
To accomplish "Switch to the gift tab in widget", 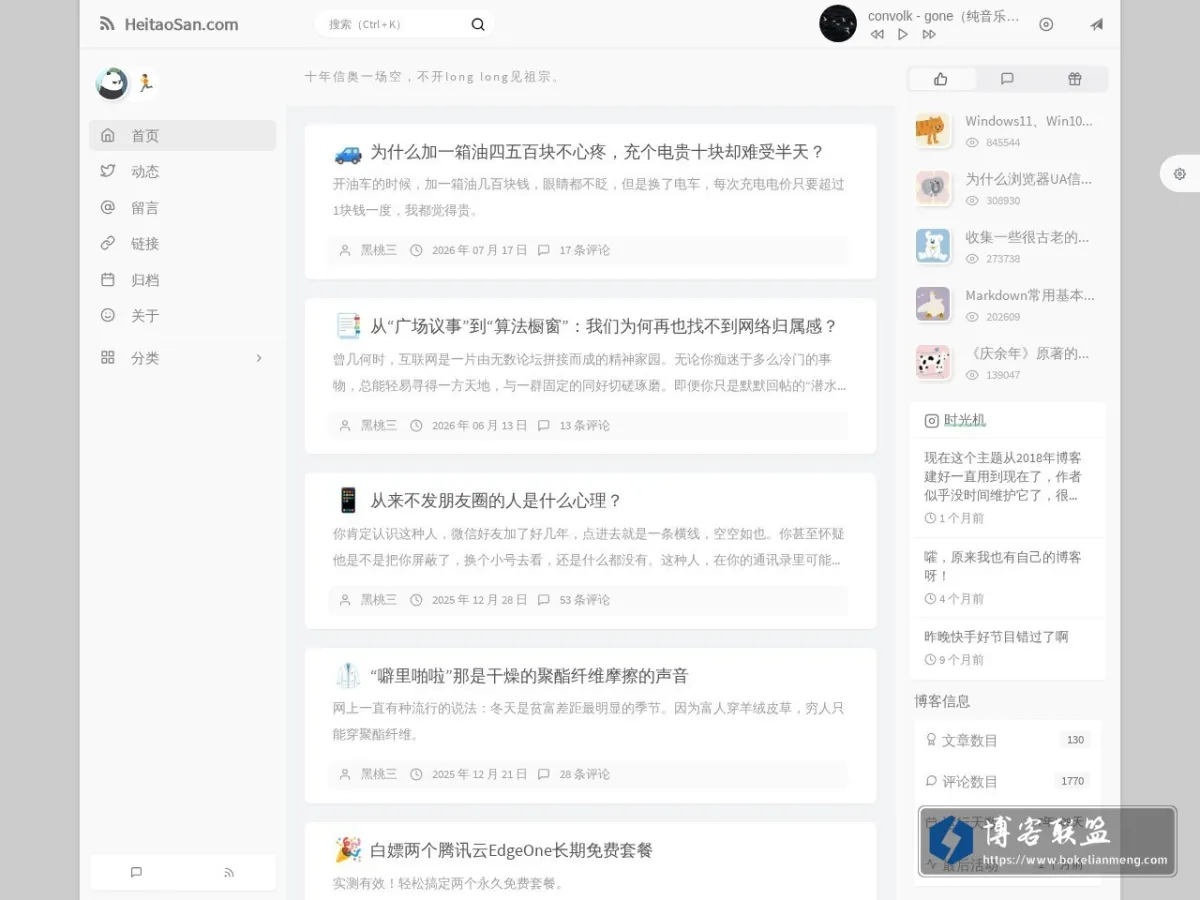I will point(1074,79).
